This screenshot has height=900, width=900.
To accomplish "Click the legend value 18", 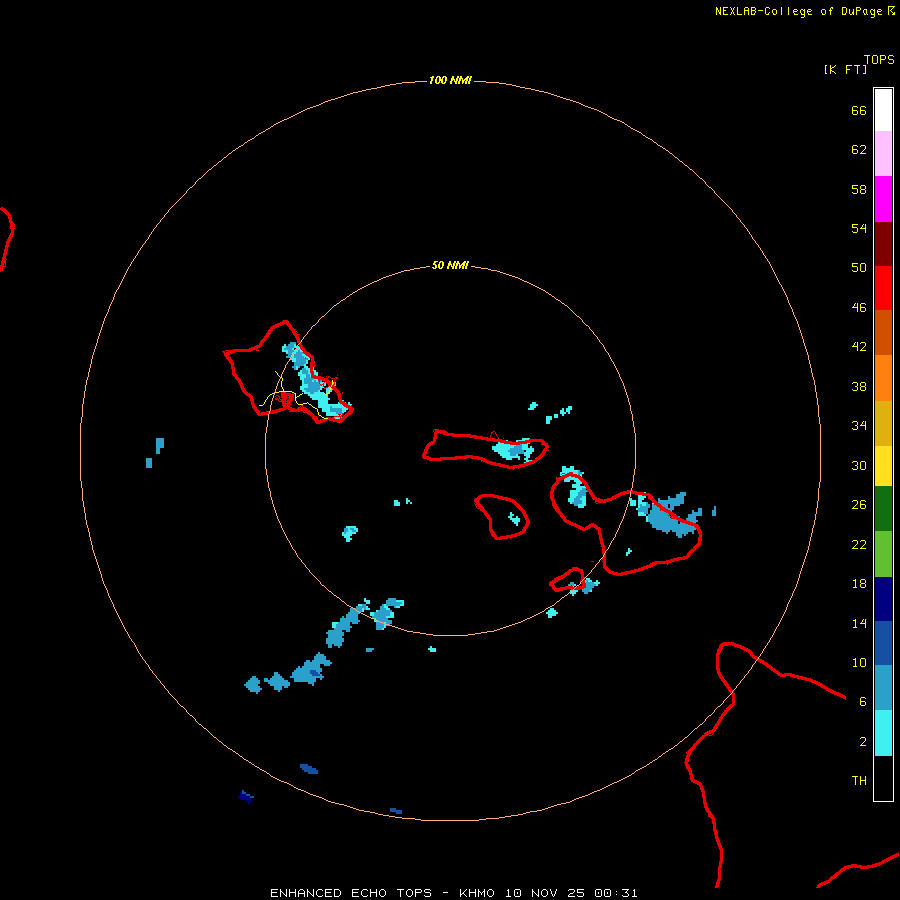I will click(859, 584).
